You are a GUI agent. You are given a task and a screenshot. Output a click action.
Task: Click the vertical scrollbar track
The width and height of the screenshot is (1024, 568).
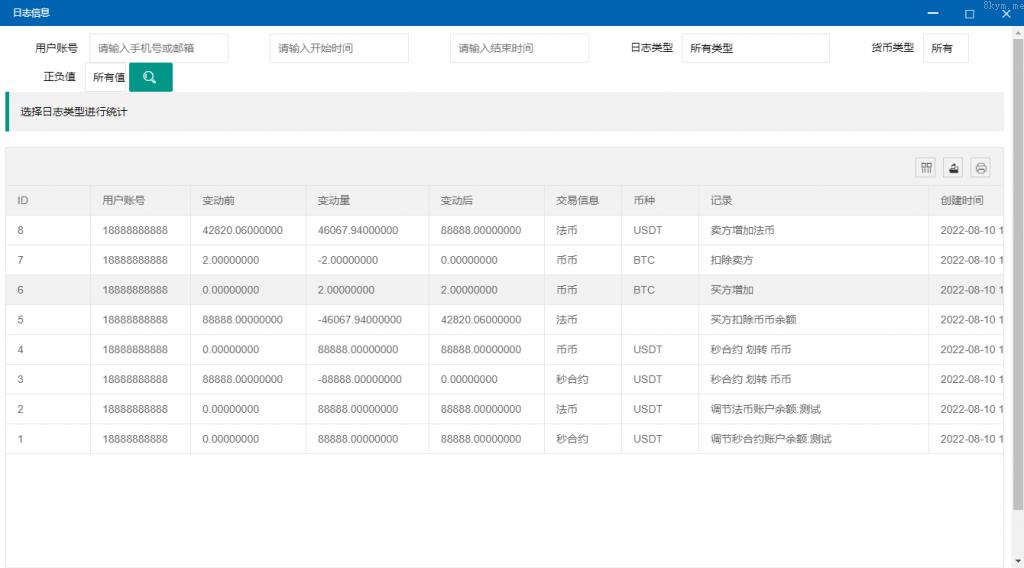[x=1017, y=400]
